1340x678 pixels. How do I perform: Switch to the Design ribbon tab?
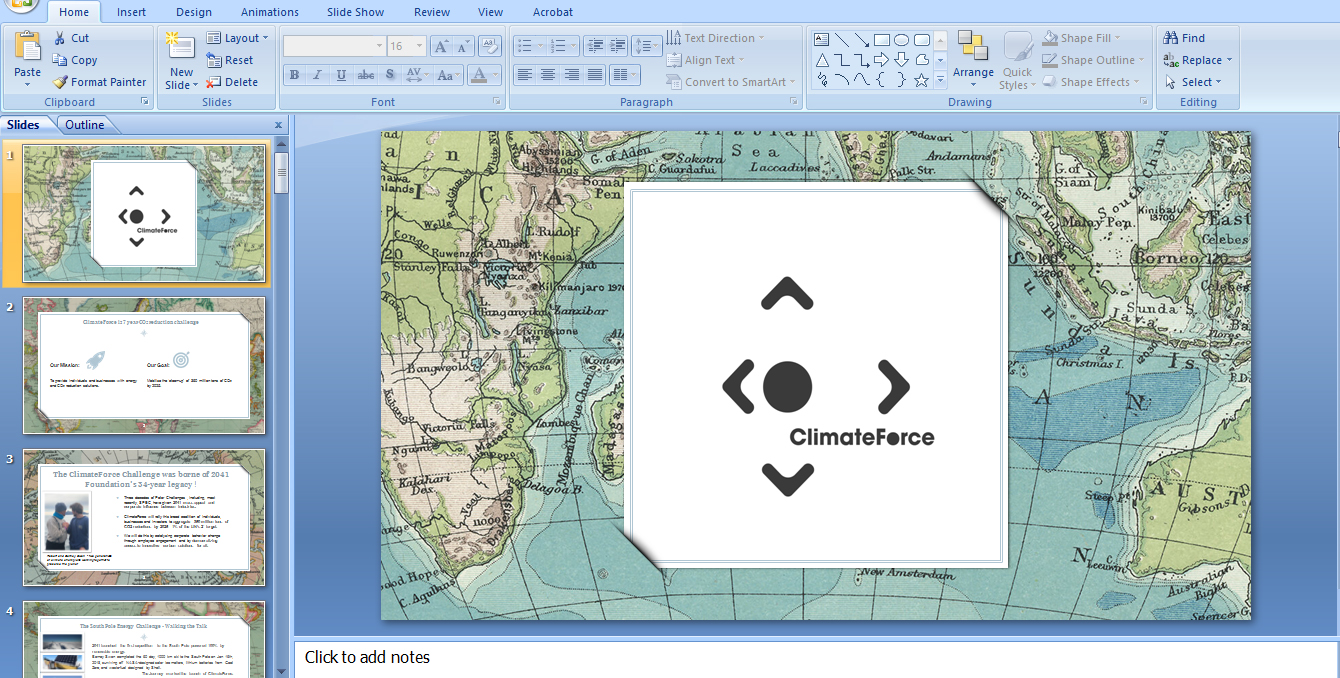pos(194,12)
